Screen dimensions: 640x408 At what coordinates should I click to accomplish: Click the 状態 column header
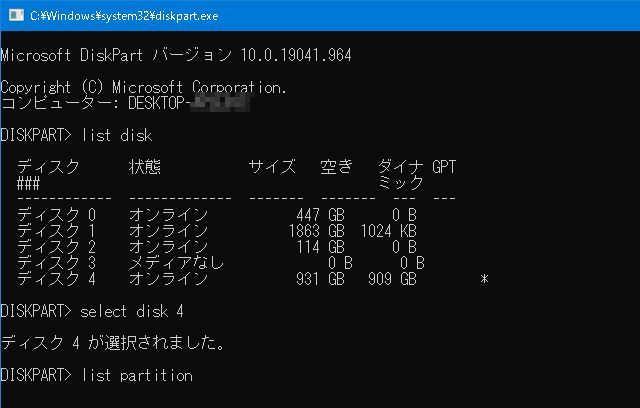point(145,167)
